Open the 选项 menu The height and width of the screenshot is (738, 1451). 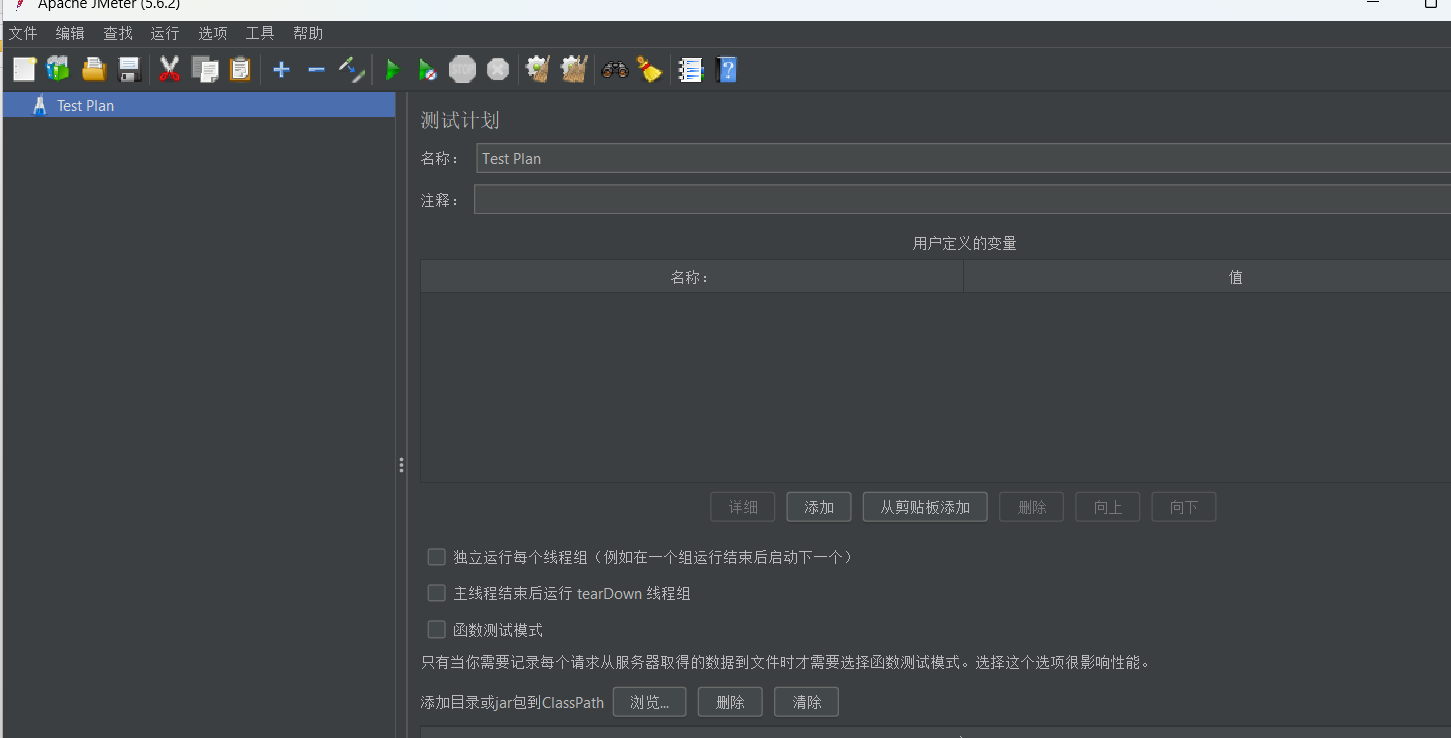click(x=213, y=33)
